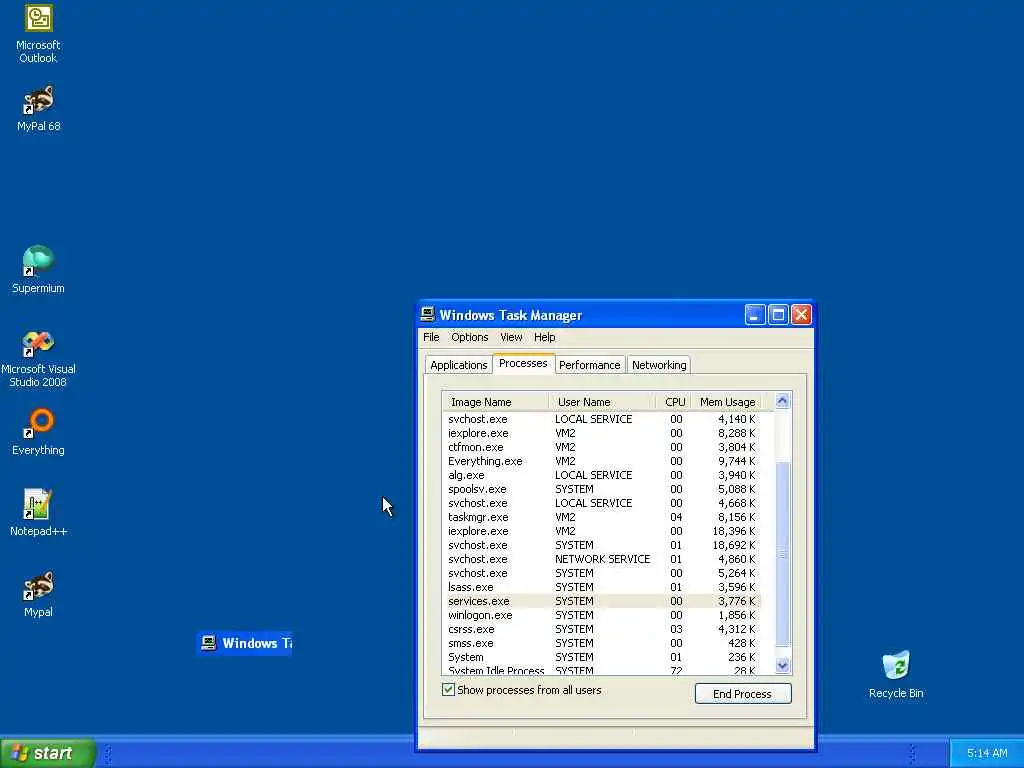Select the winlogon.exe process
Viewport: 1024px width, 768px height.
(x=601, y=615)
